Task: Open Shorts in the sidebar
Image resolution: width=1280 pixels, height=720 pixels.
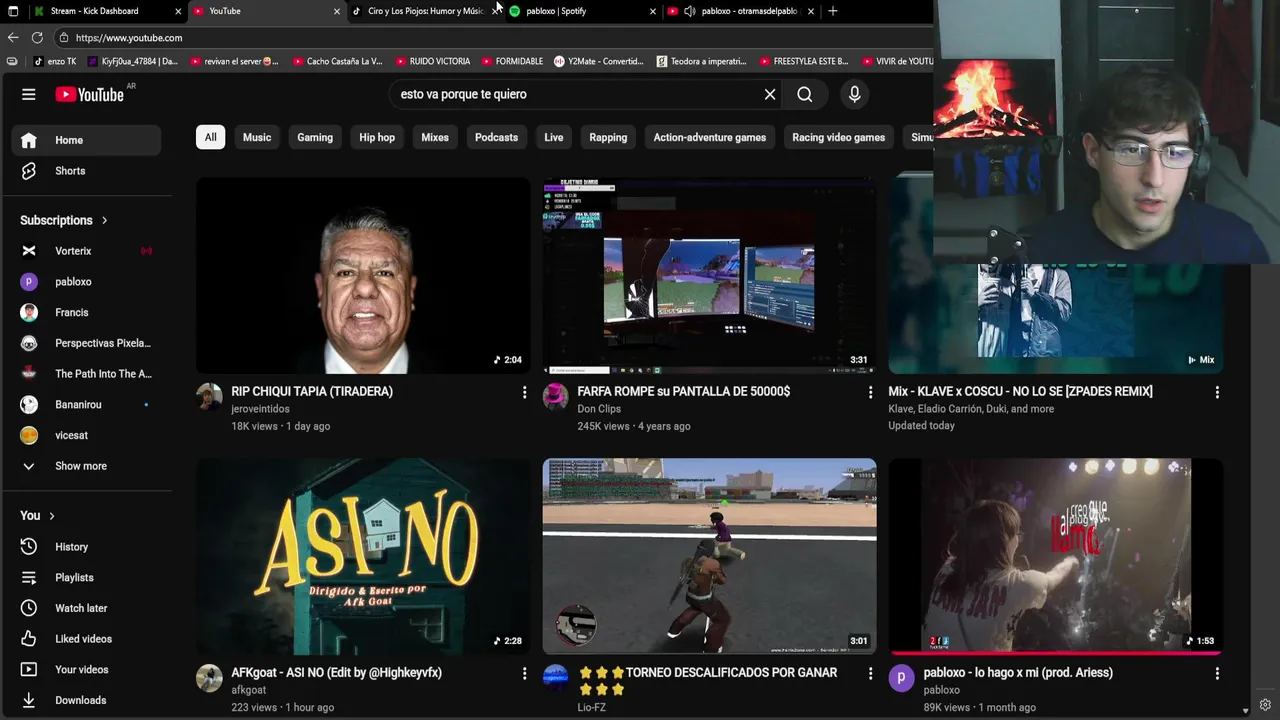Action: [86, 171]
